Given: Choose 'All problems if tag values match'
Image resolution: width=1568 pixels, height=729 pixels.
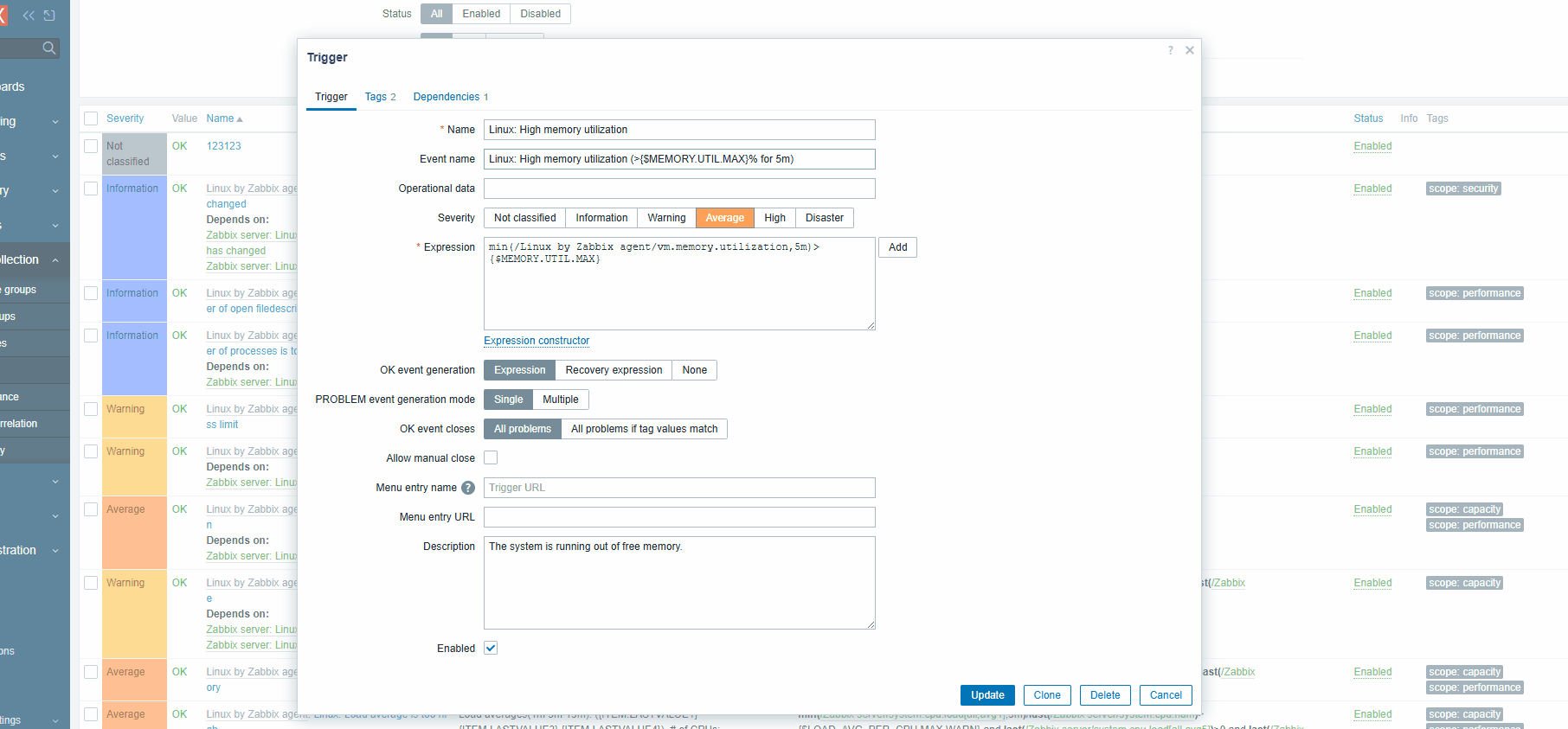Looking at the screenshot, I should [645, 429].
